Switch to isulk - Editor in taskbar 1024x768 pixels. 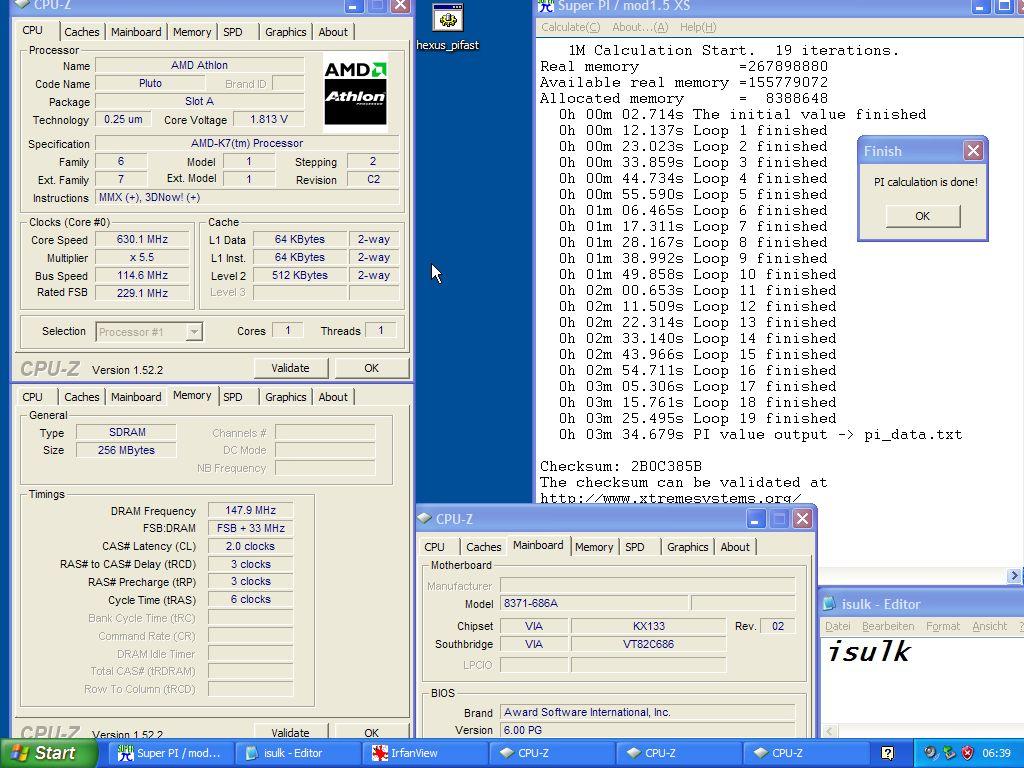[x=297, y=753]
